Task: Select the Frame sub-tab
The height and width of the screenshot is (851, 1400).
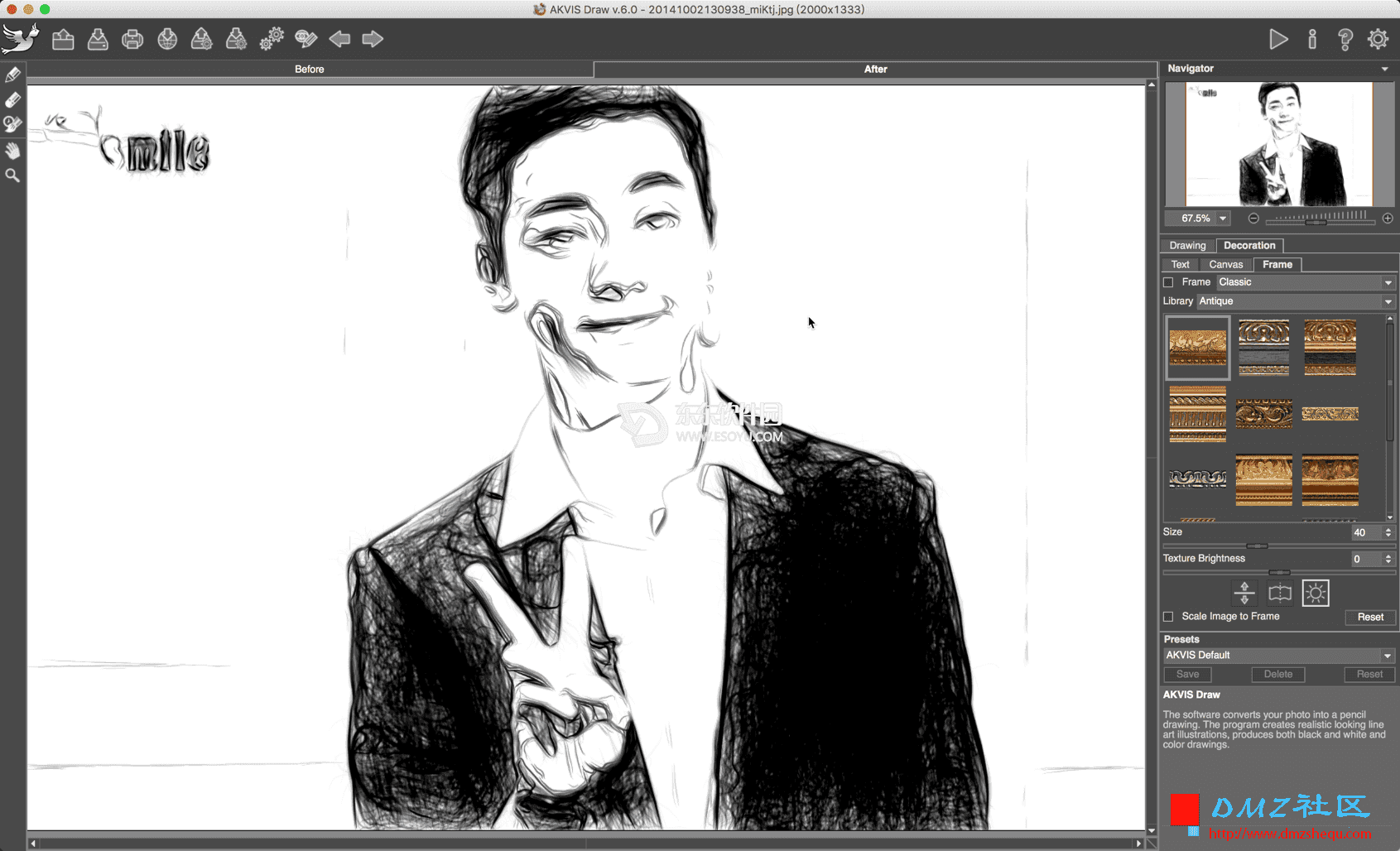Action: pyautogui.click(x=1277, y=265)
